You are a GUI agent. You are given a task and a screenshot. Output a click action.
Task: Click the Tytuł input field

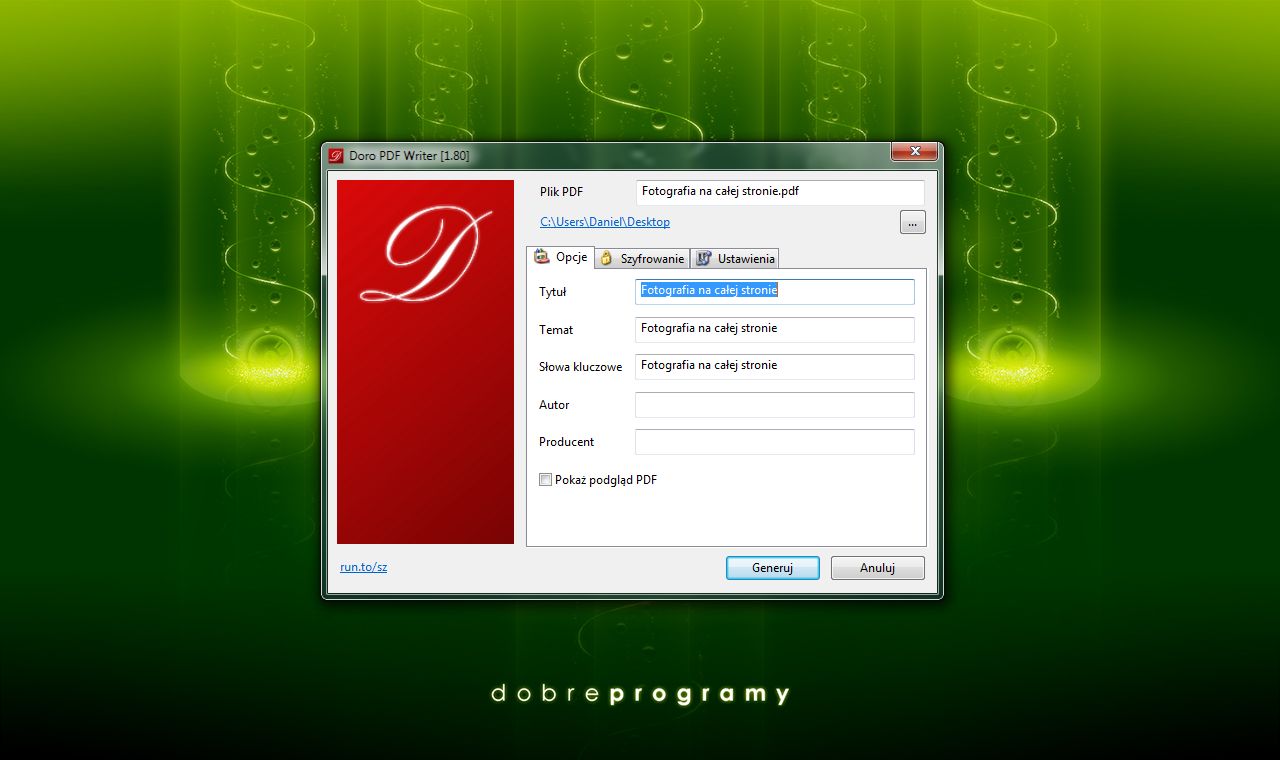pyautogui.click(x=775, y=291)
